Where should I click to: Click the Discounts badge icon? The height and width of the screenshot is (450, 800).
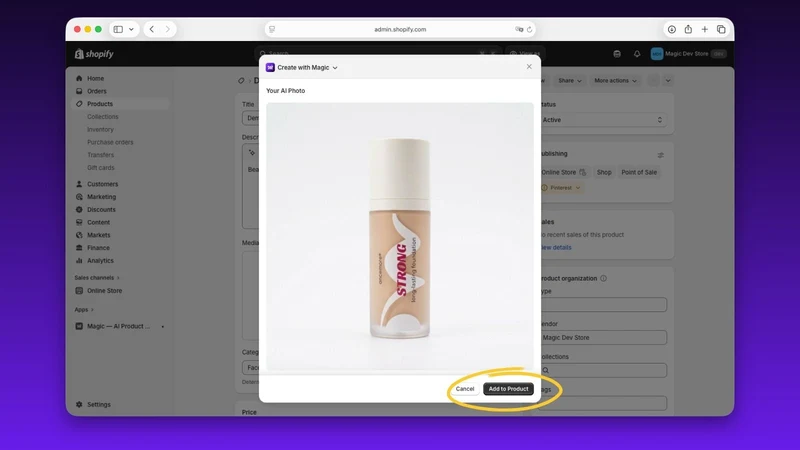coord(79,210)
